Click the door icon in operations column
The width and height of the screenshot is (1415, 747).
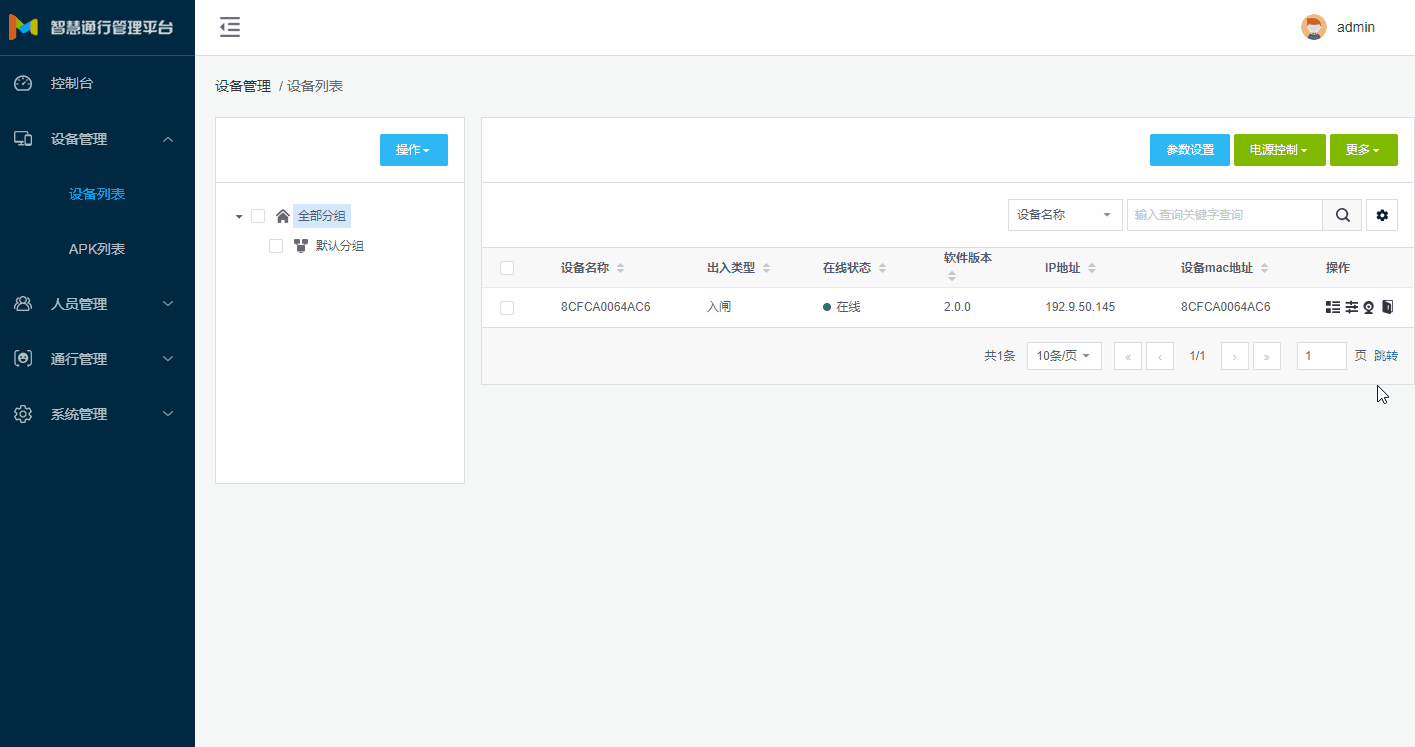point(1387,307)
